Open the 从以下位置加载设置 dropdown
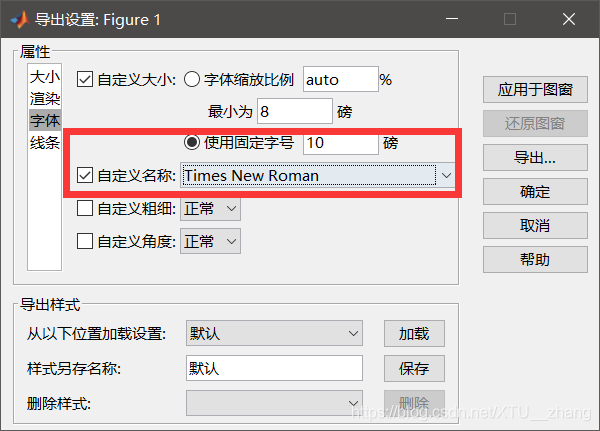Image resolution: width=600 pixels, height=431 pixels. pos(274,333)
